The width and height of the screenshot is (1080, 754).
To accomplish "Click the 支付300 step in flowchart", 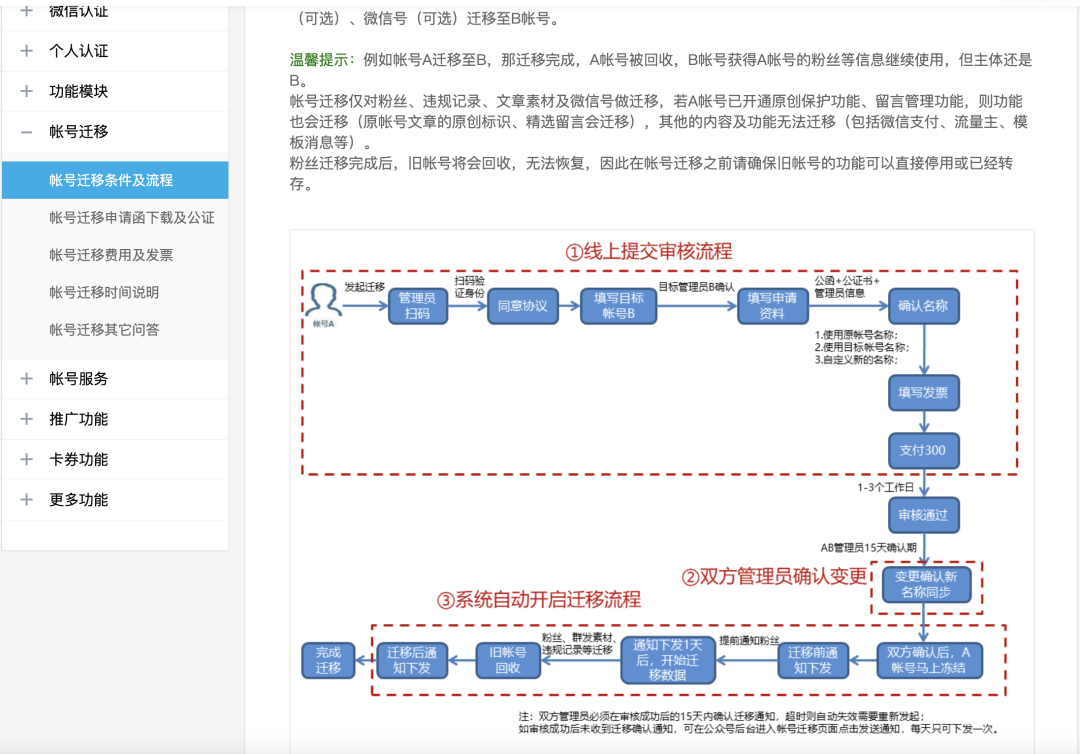I will (923, 450).
